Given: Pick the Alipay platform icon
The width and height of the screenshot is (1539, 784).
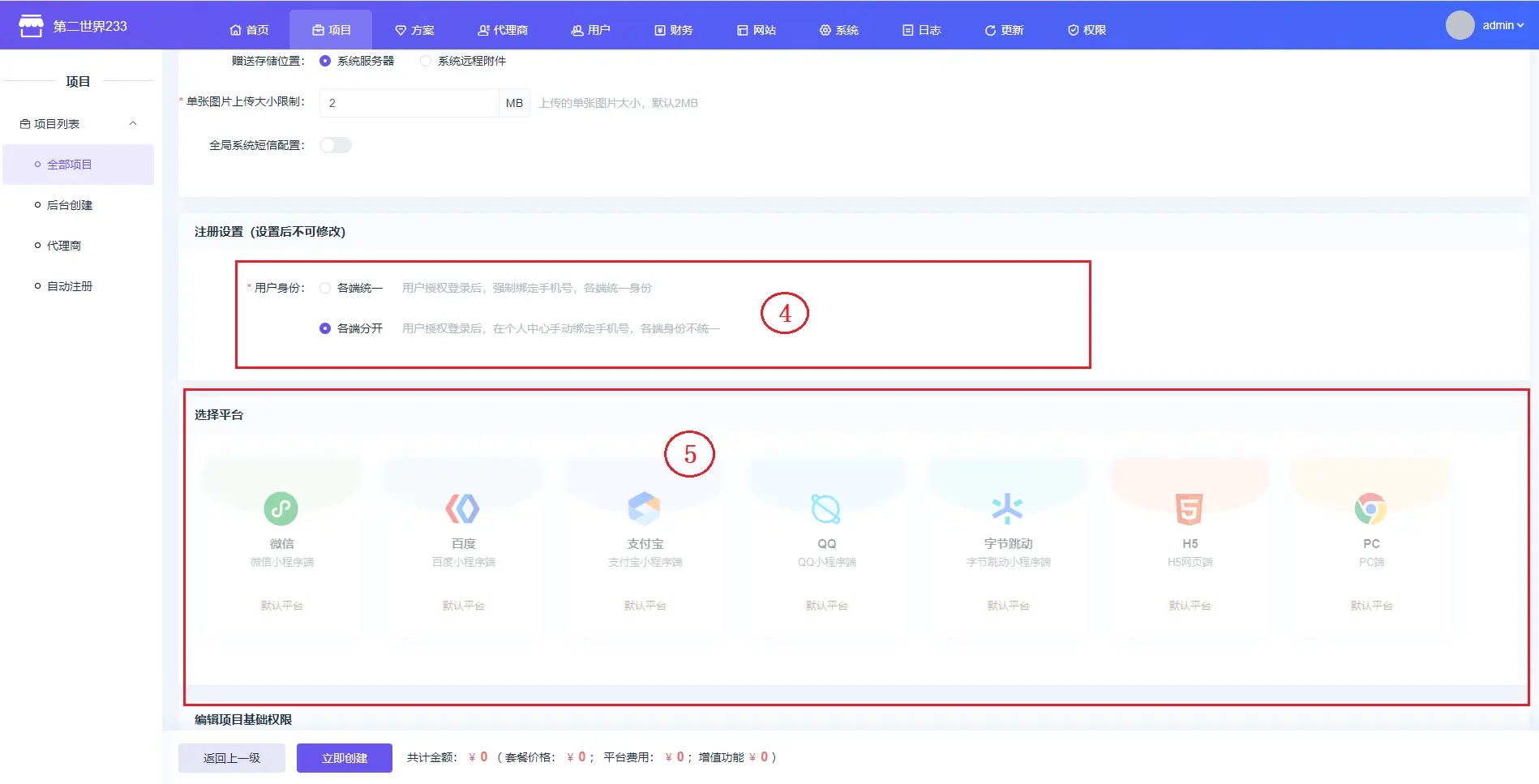Looking at the screenshot, I should pos(645,509).
